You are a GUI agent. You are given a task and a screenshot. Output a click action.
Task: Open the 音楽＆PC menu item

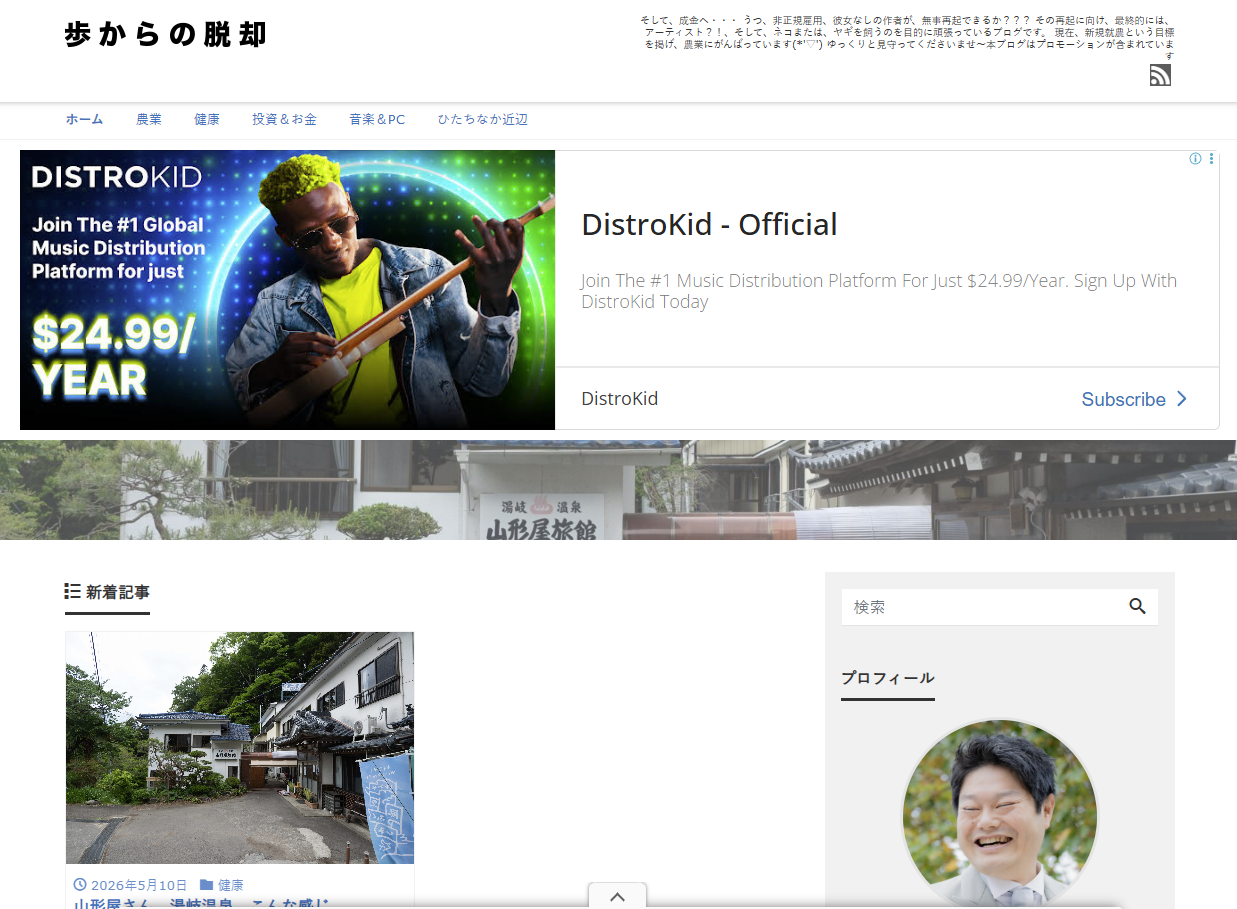point(377,119)
